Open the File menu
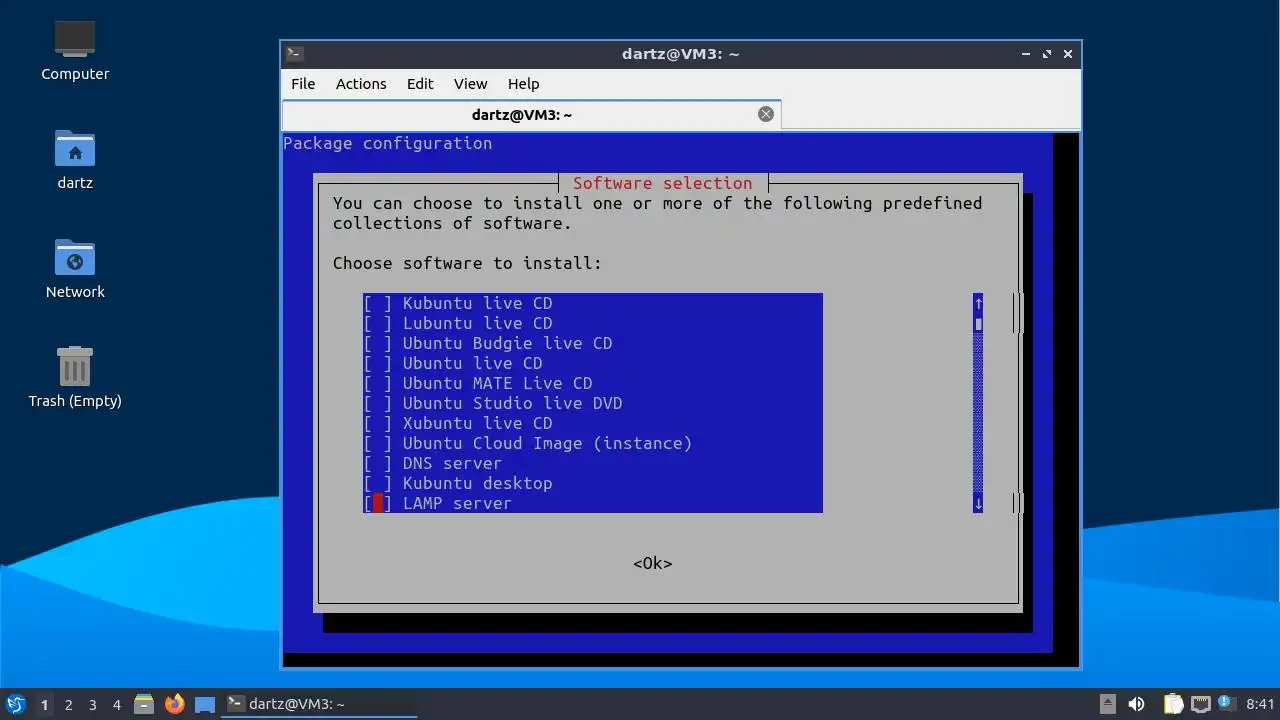The height and width of the screenshot is (720, 1280). click(x=303, y=84)
